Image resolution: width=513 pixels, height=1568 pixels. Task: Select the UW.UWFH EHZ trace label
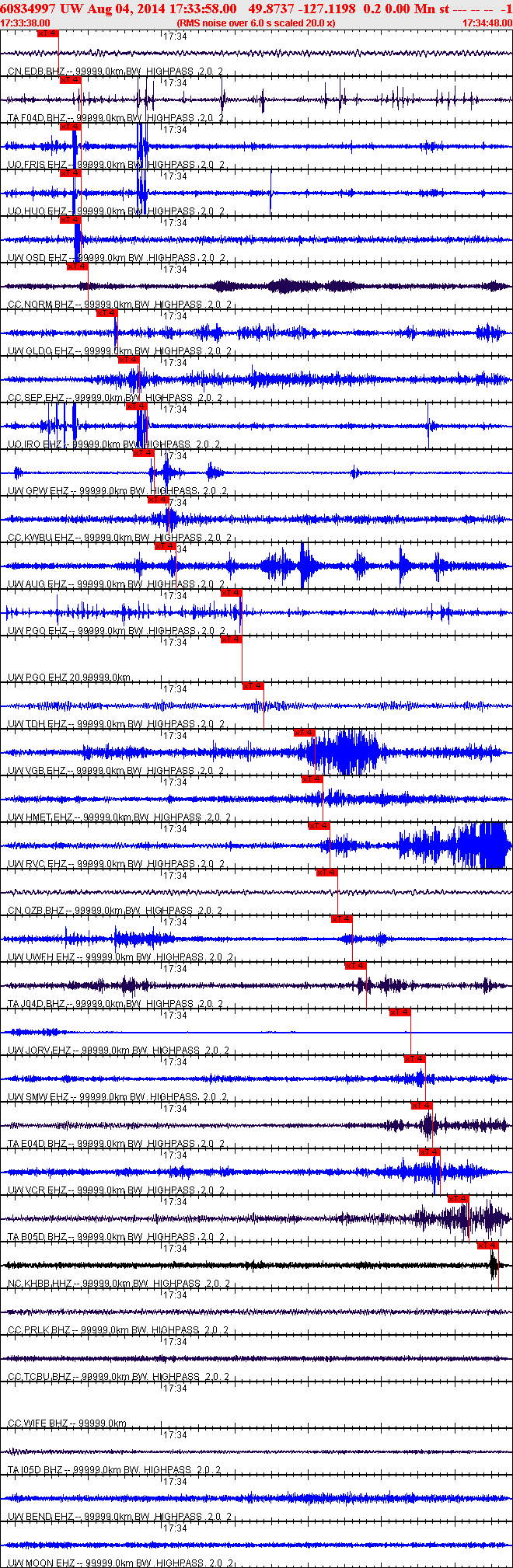coord(120,957)
